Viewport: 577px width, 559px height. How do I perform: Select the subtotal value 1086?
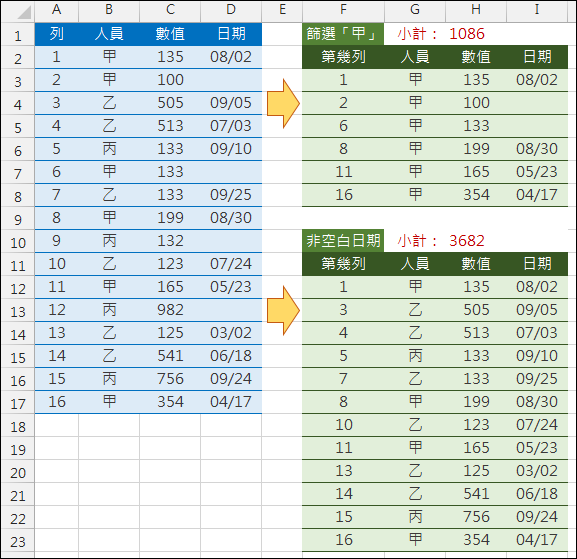[x=467, y=34]
